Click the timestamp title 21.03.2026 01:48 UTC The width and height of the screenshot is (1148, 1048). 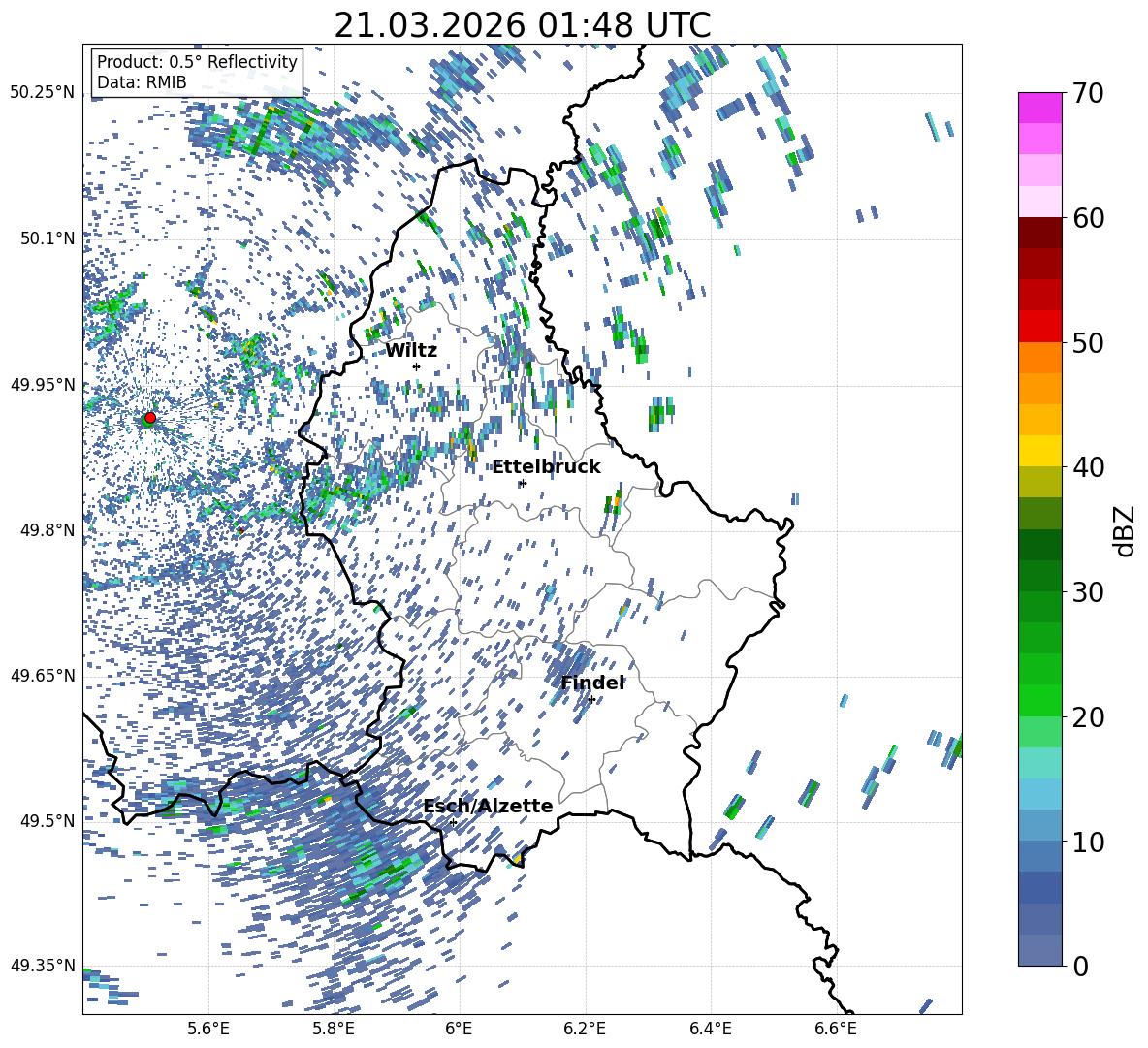(522, 25)
